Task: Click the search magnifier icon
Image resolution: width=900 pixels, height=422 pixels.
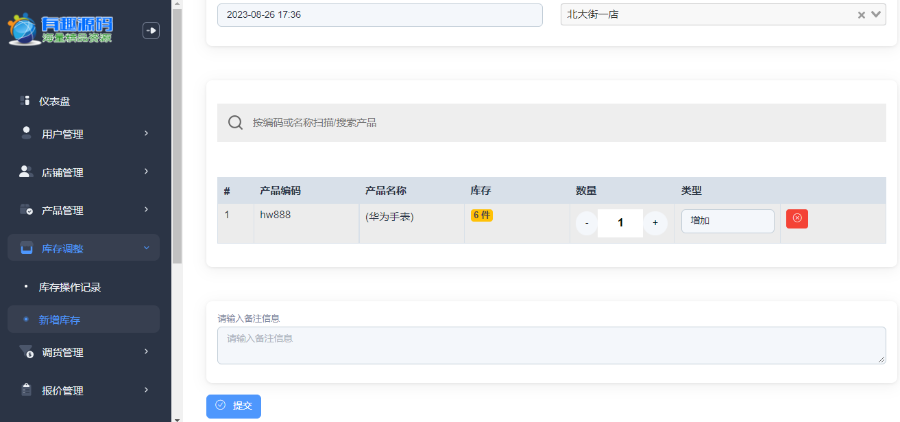Action: click(x=235, y=123)
